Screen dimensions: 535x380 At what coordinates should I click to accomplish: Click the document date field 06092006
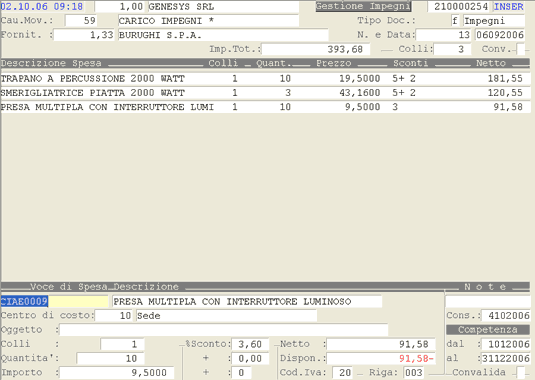500,35
